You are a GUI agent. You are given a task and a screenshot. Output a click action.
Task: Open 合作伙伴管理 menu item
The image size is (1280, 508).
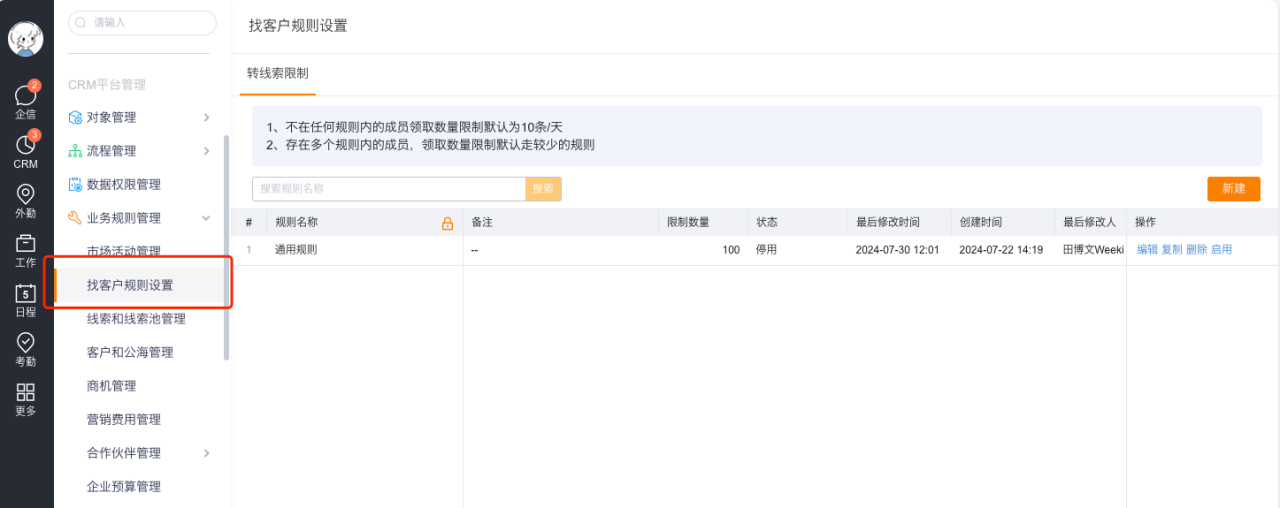point(124,453)
